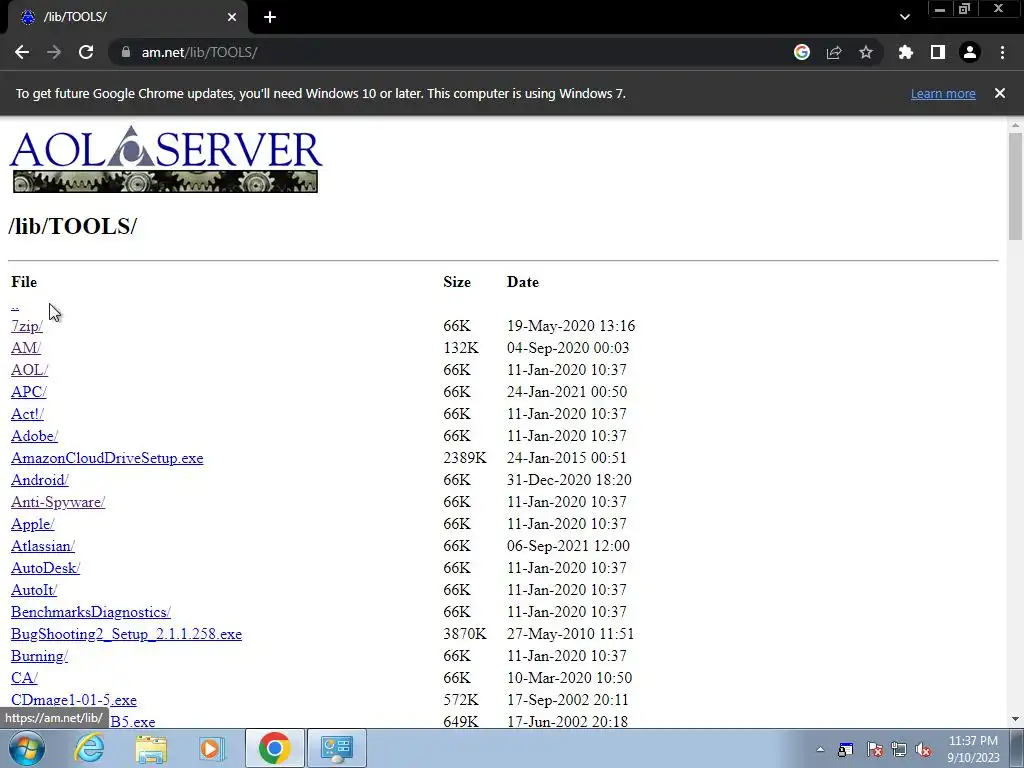
Task: Download AmazonCloudDriveSetup.exe
Action: coord(107,458)
